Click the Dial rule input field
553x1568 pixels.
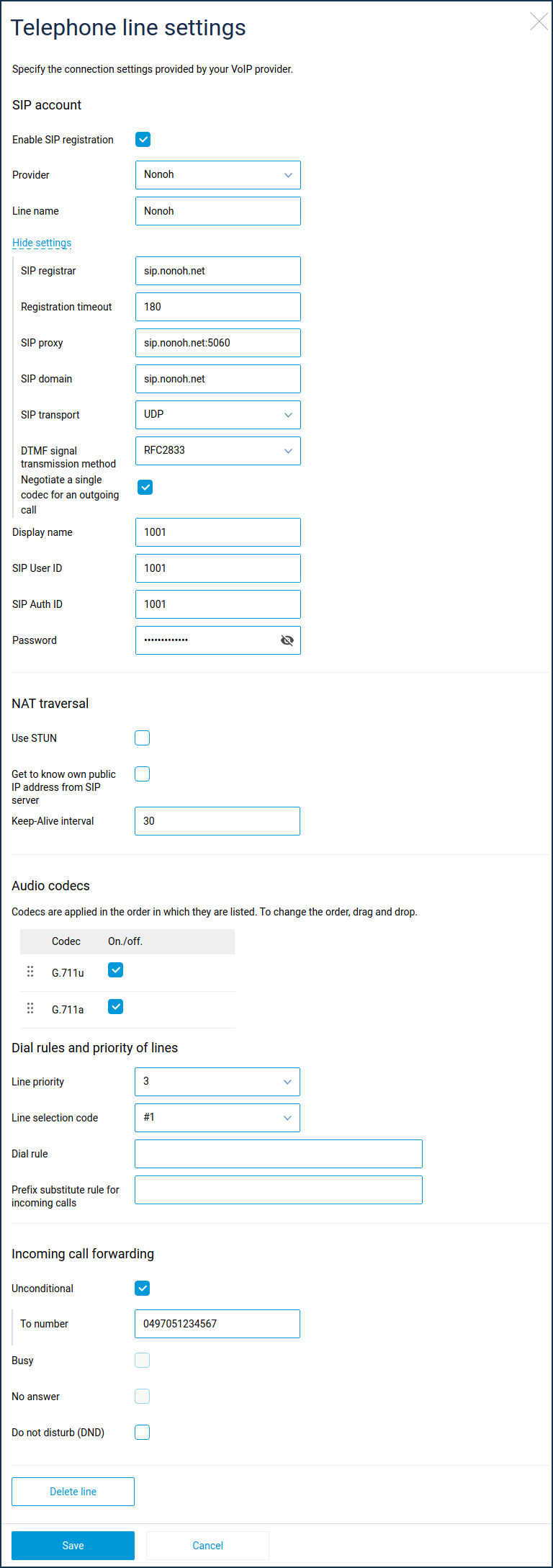click(278, 1154)
